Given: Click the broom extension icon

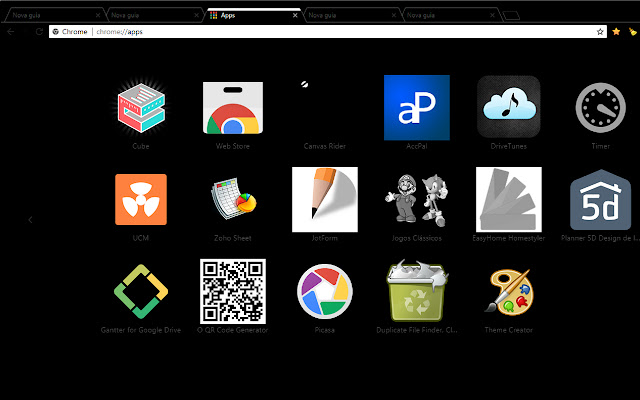Looking at the screenshot, I should click(x=633, y=31).
